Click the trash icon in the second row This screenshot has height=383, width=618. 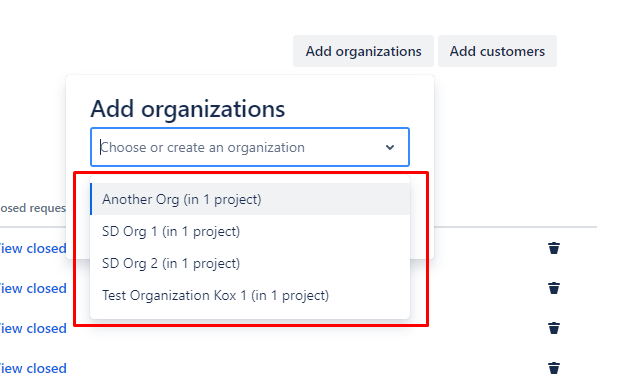[554, 288]
